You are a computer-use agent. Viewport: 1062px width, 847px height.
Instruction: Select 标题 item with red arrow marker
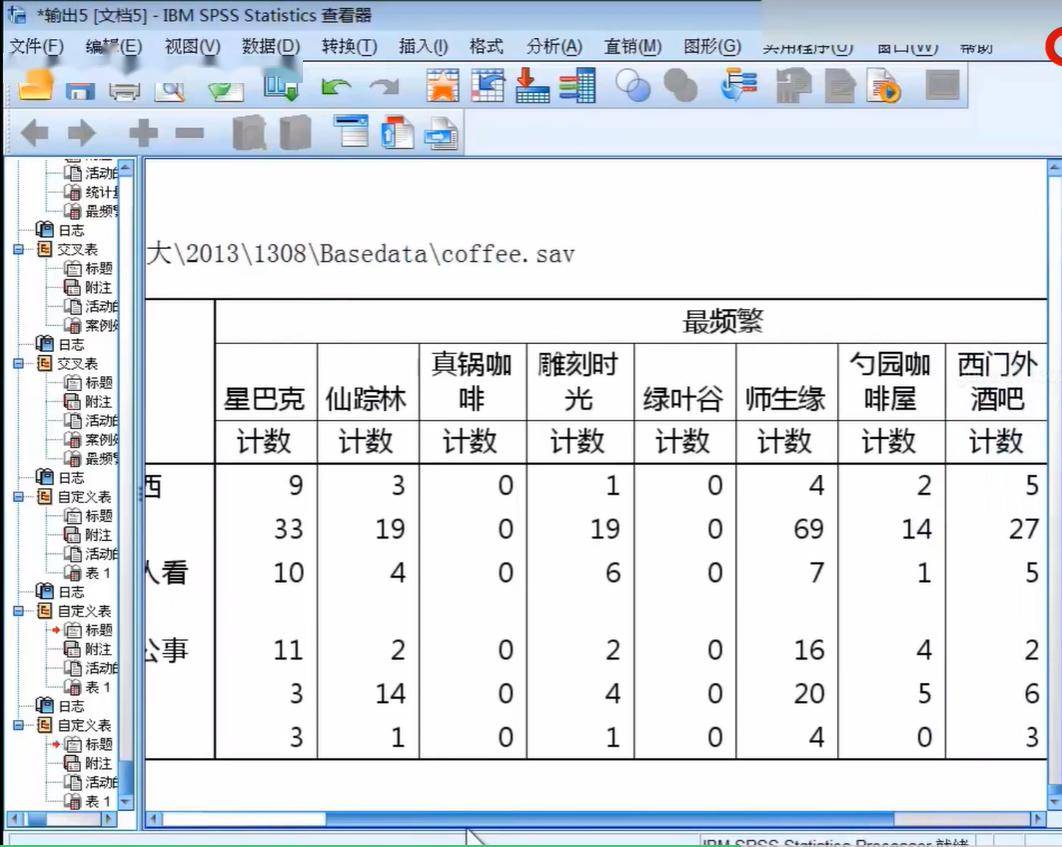click(x=98, y=630)
